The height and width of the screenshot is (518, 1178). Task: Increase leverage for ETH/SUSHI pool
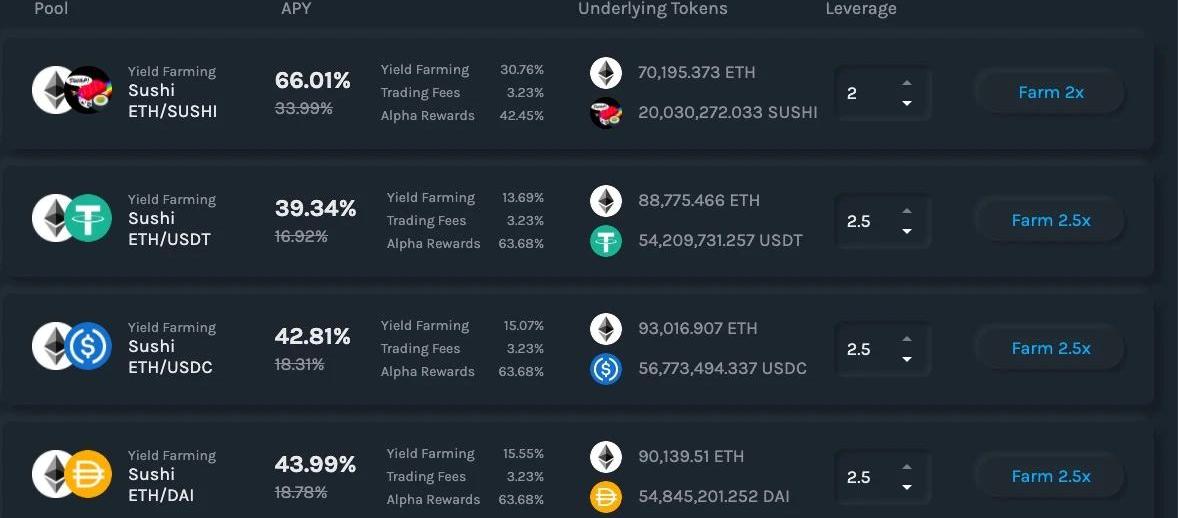point(906,83)
